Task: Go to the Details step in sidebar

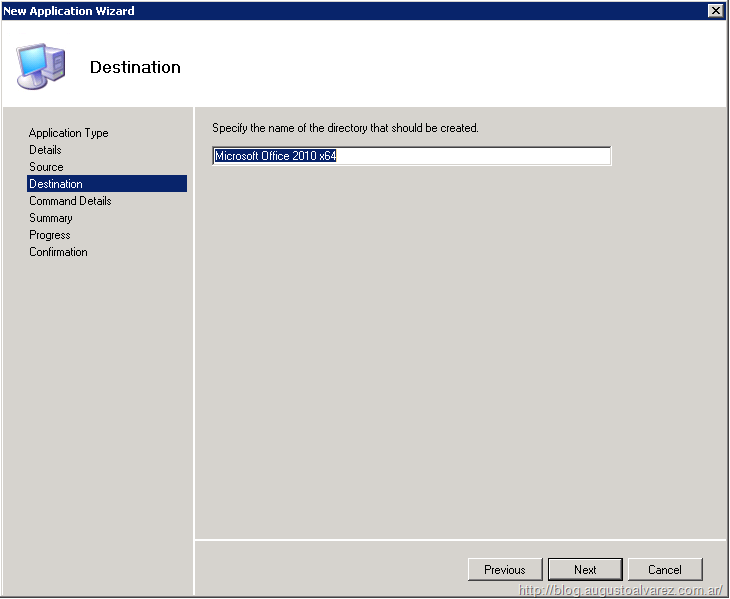Action: coord(45,150)
